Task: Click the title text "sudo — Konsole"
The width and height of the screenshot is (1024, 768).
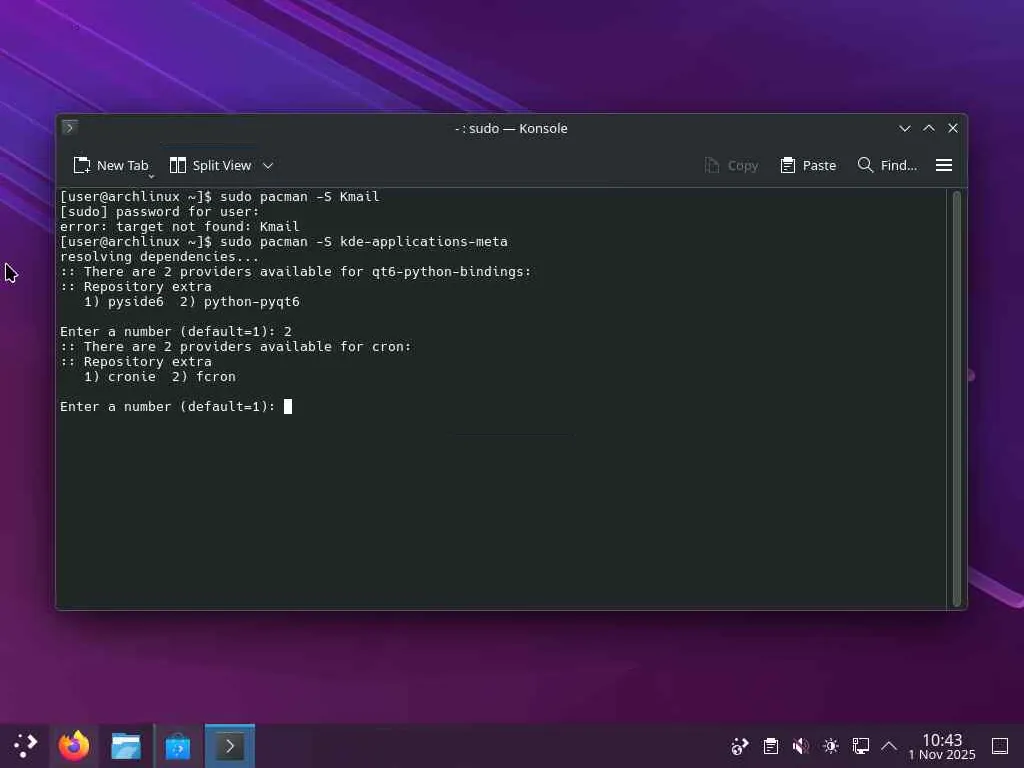Action: click(x=518, y=129)
